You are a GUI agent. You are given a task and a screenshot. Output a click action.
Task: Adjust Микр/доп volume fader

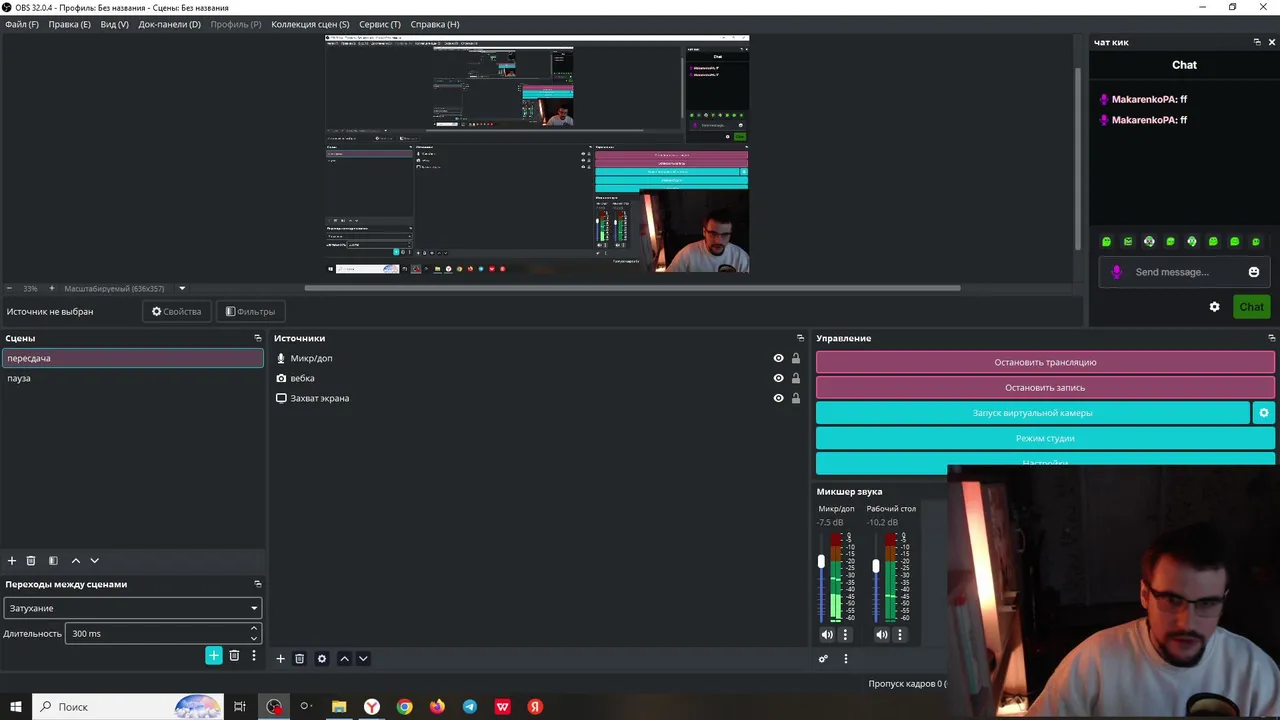click(822, 563)
